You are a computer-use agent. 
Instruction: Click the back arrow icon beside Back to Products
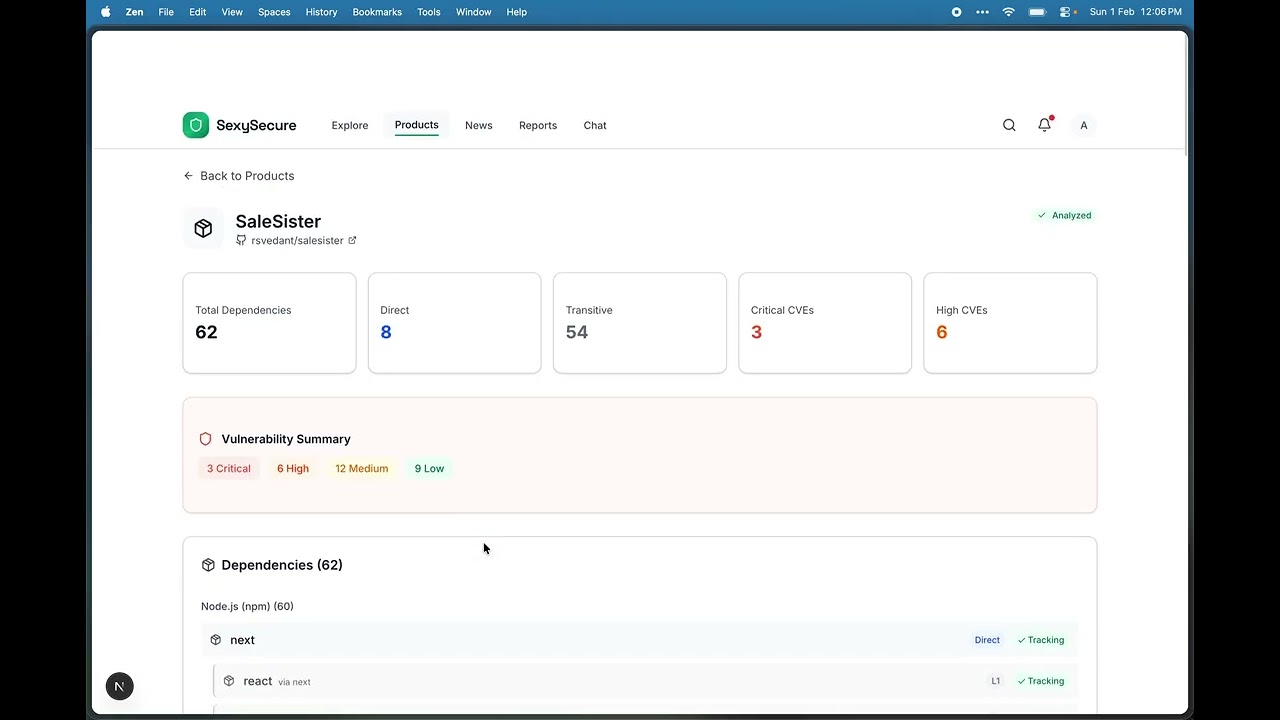click(188, 176)
